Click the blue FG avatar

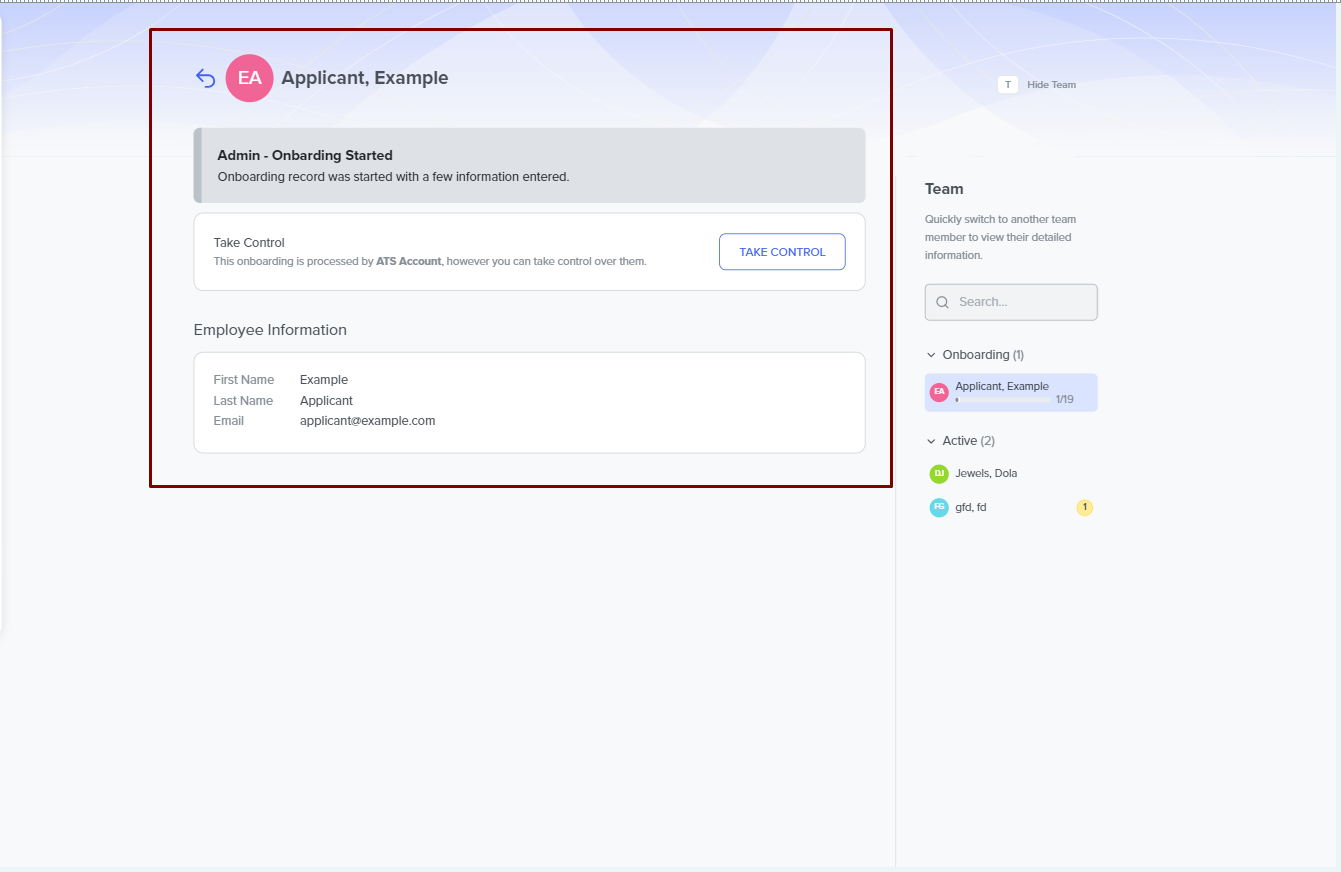[938, 508]
